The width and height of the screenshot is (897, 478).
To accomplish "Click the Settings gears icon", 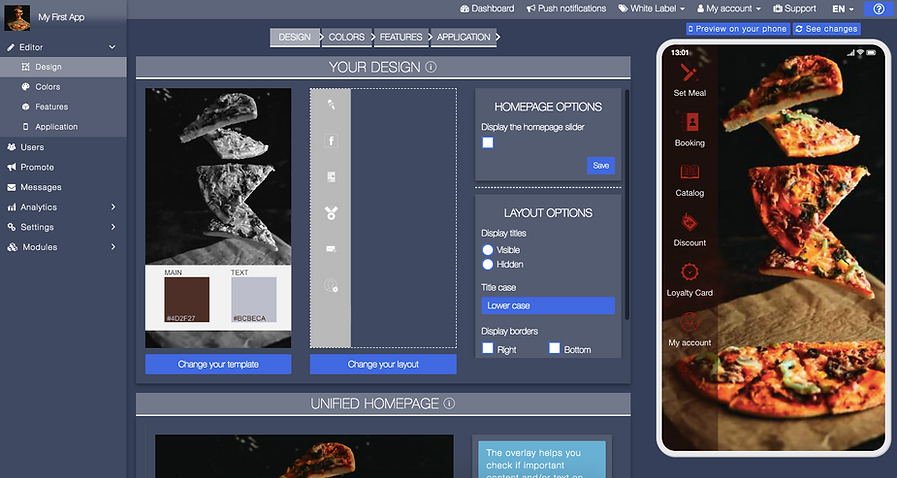I will click(x=11, y=227).
